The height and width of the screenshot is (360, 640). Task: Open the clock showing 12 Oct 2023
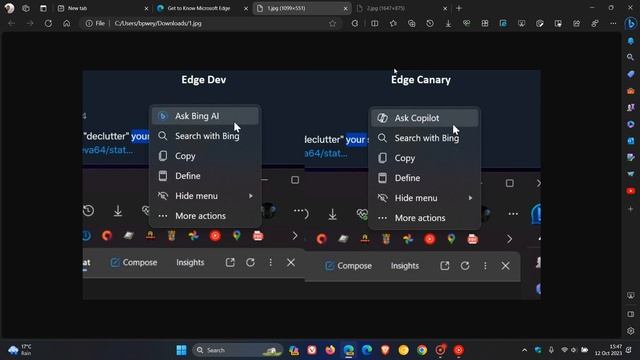pyautogui.click(x=608, y=350)
